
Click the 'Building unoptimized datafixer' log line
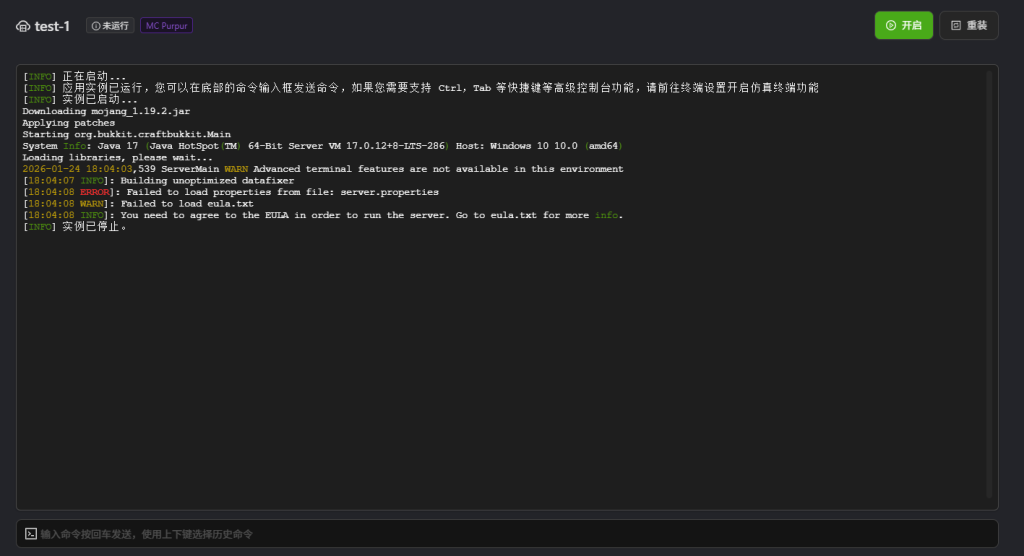pos(208,180)
